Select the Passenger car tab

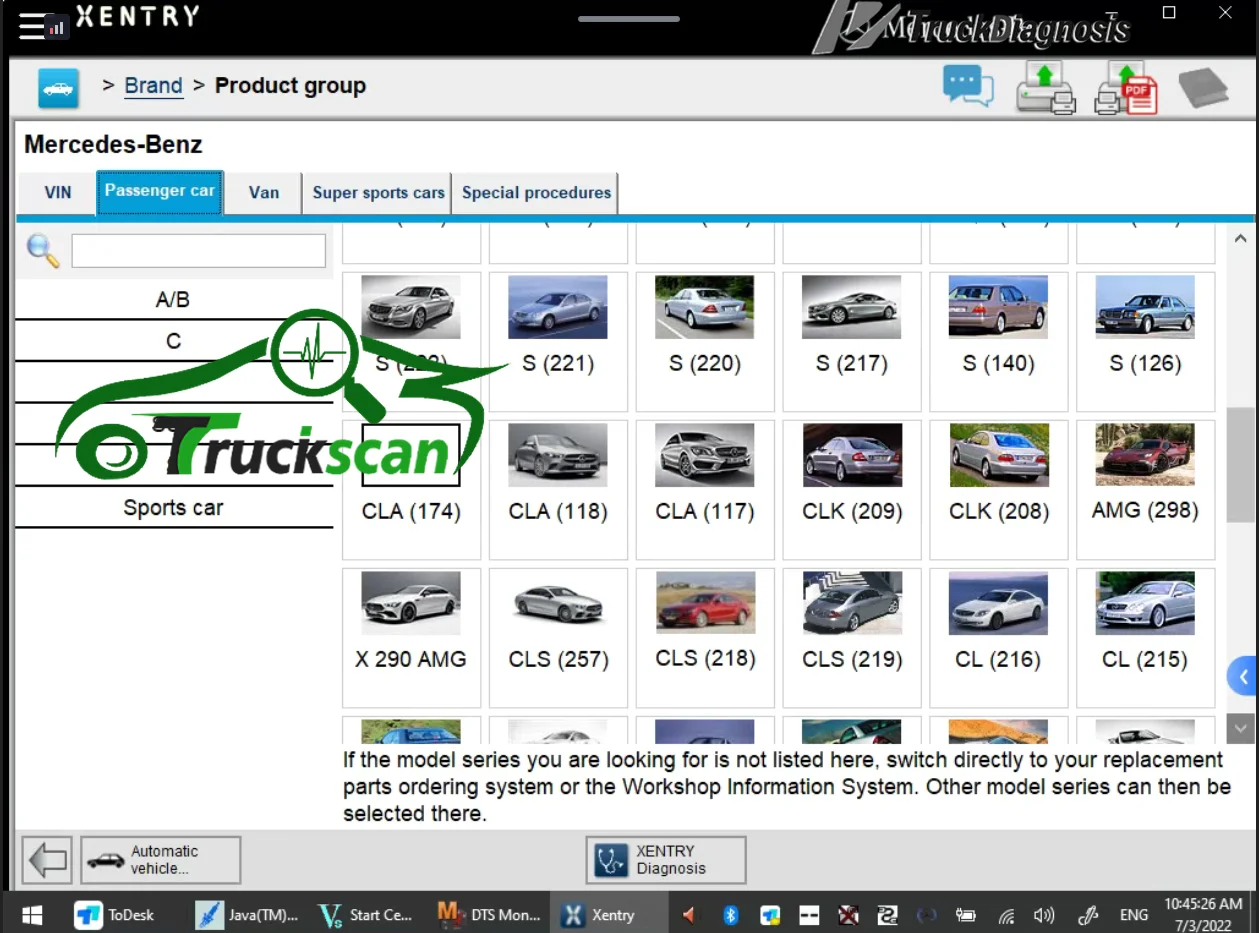pyautogui.click(x=160, y=191)
